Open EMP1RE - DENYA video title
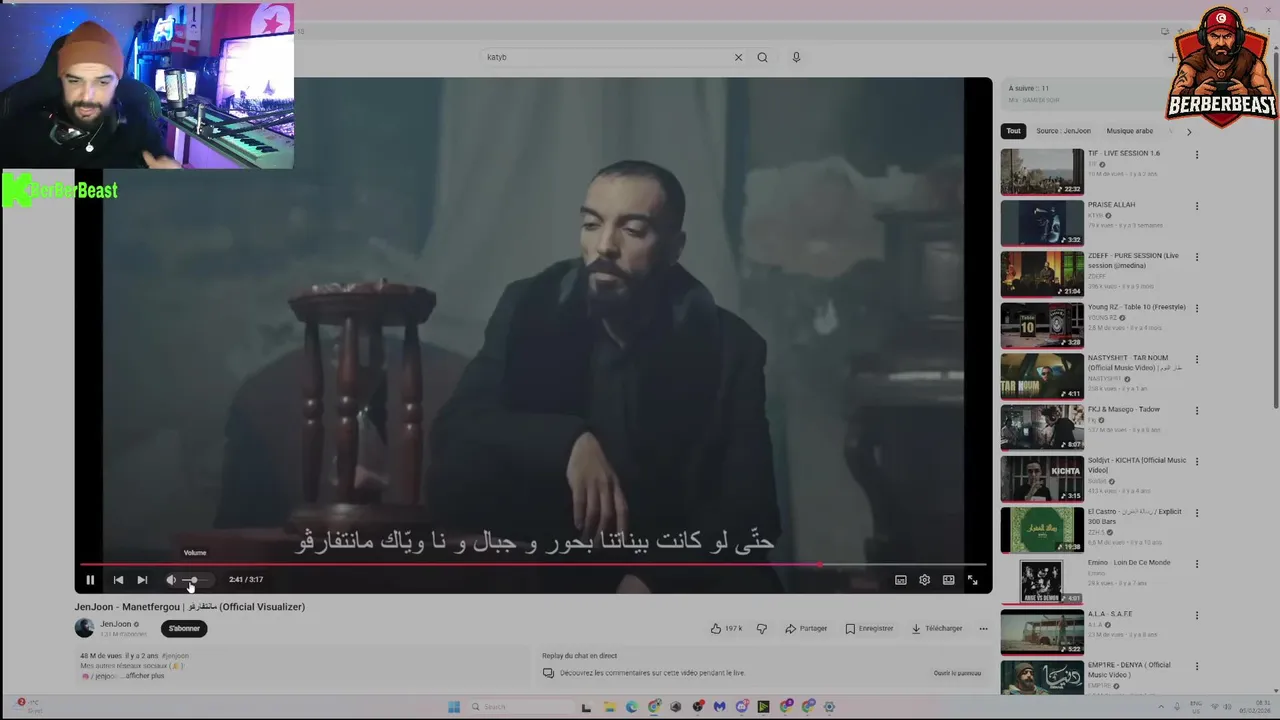The width and height of the screenshot is (1280, 720). 1129,669
